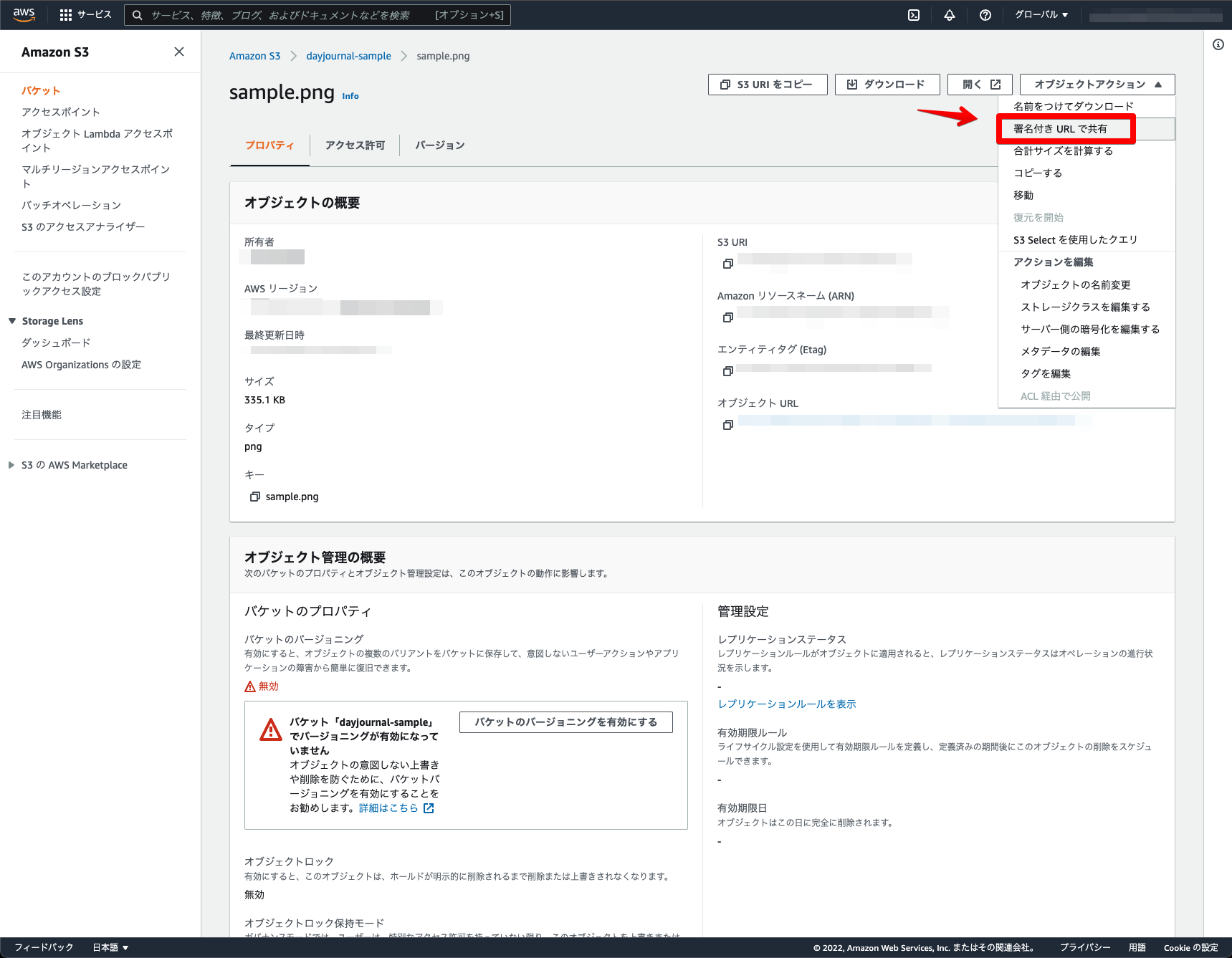Screen dimensions: 1232x958
Task: Open バケット in the sidebar
Action: click(x=41, y=91)
